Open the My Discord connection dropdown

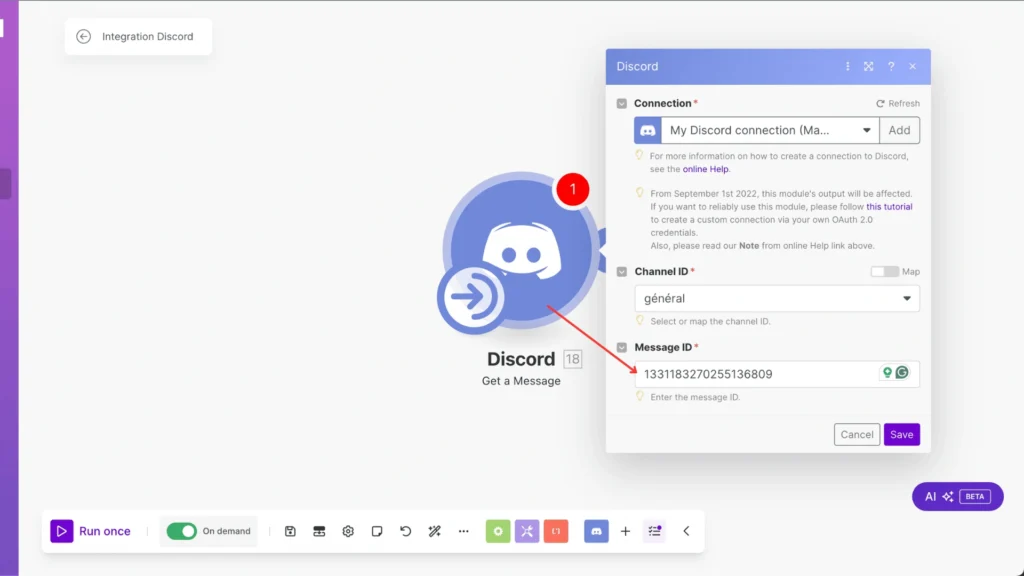coord(770,130)
